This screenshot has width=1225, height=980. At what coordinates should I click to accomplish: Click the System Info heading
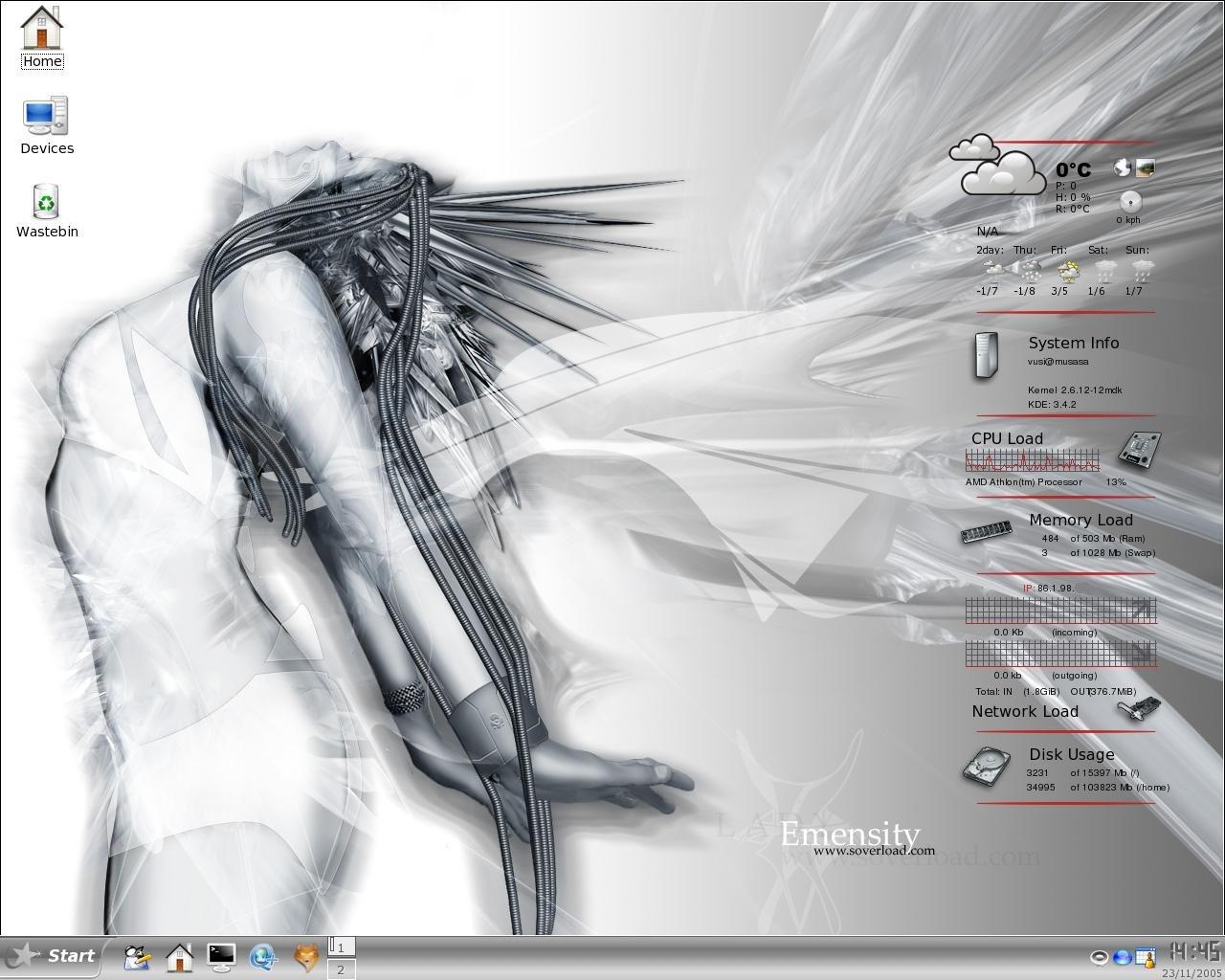click(1074, 343)
